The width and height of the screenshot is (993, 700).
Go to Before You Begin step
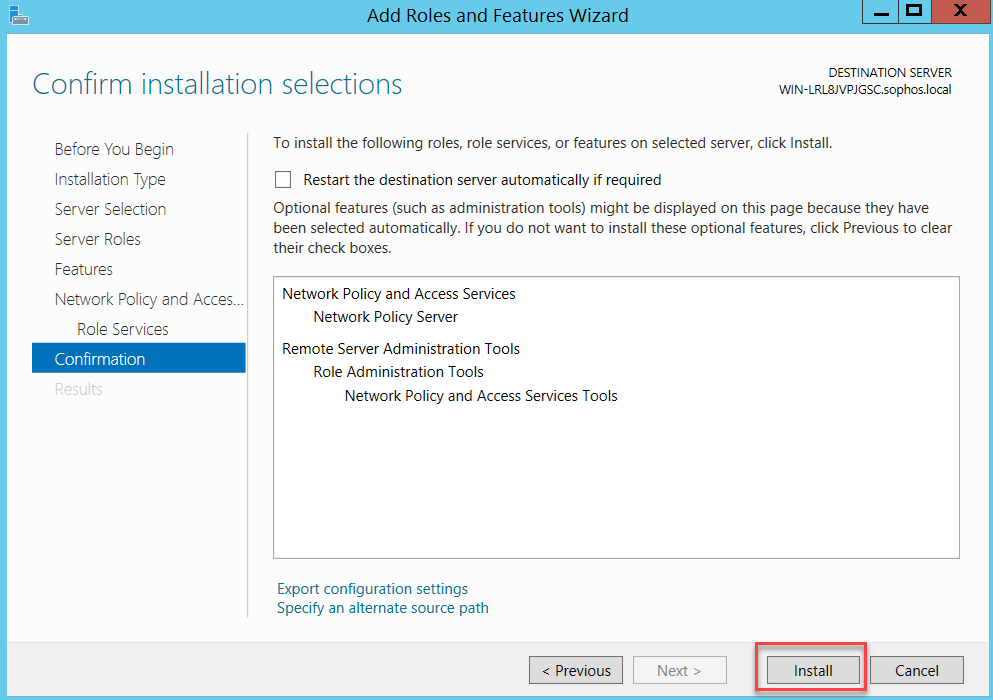pyautogui.click(x=114, y=149)
